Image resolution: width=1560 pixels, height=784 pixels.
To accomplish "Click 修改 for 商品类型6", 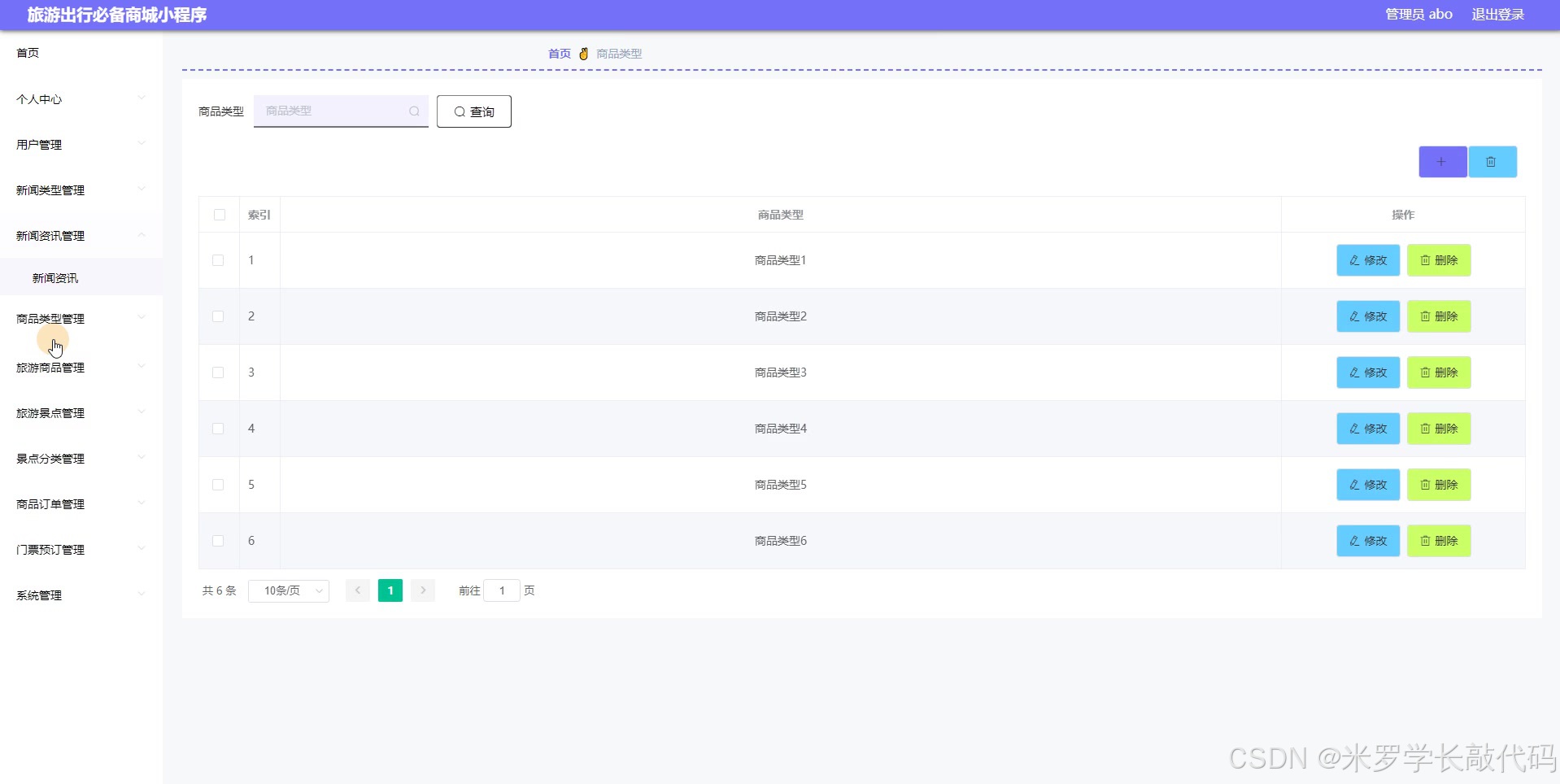I will (x=1368, y=541).
